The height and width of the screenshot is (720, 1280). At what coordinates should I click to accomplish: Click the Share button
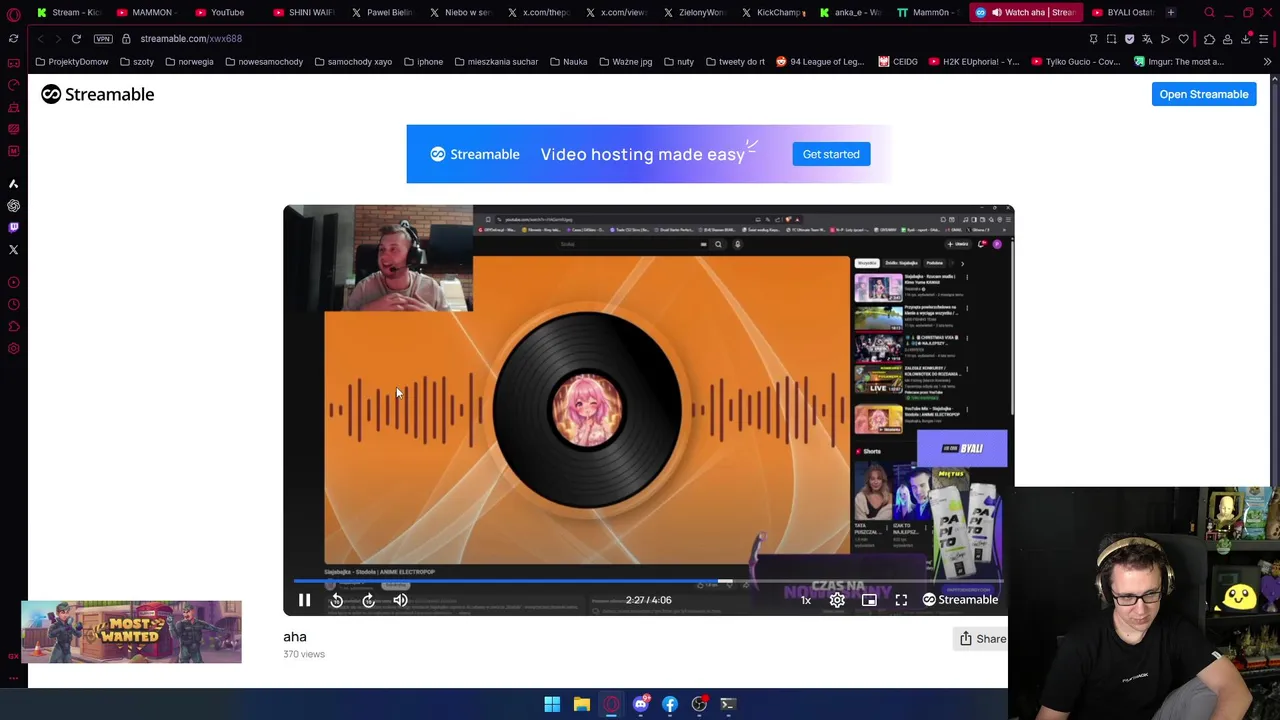pos(982,639)
